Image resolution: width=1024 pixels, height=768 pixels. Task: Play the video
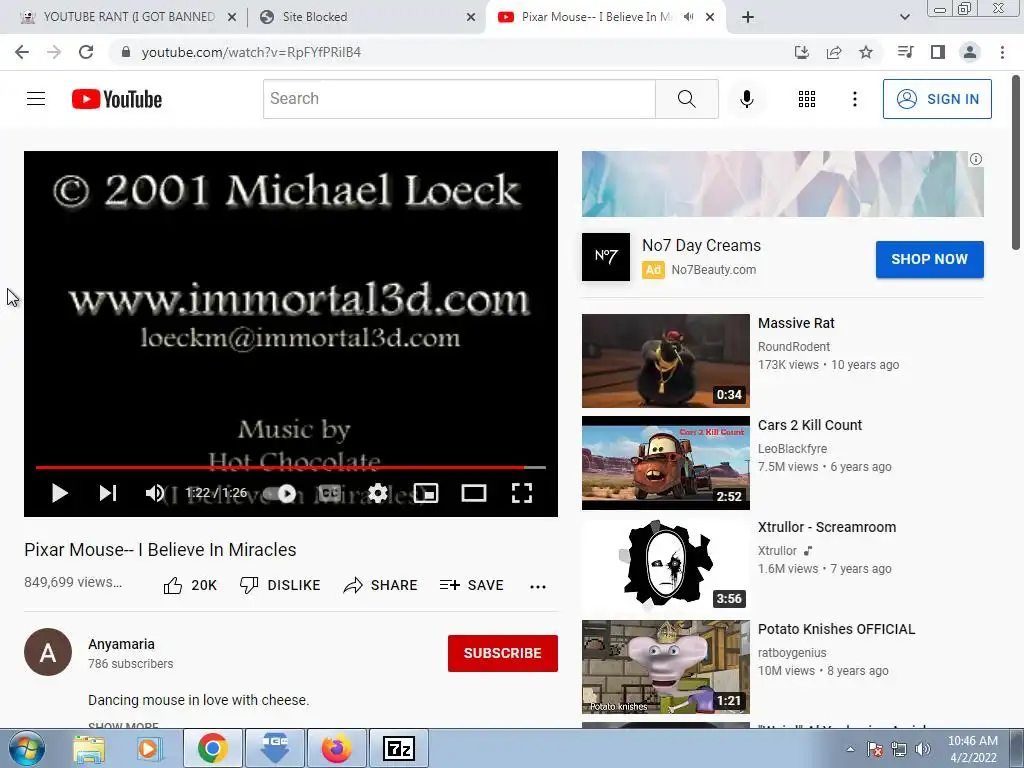click(59, 493)
